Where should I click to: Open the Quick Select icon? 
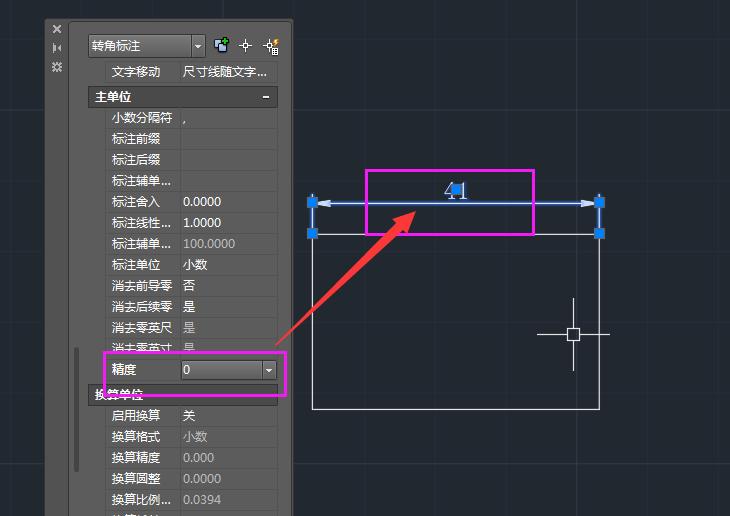point(271,46)
